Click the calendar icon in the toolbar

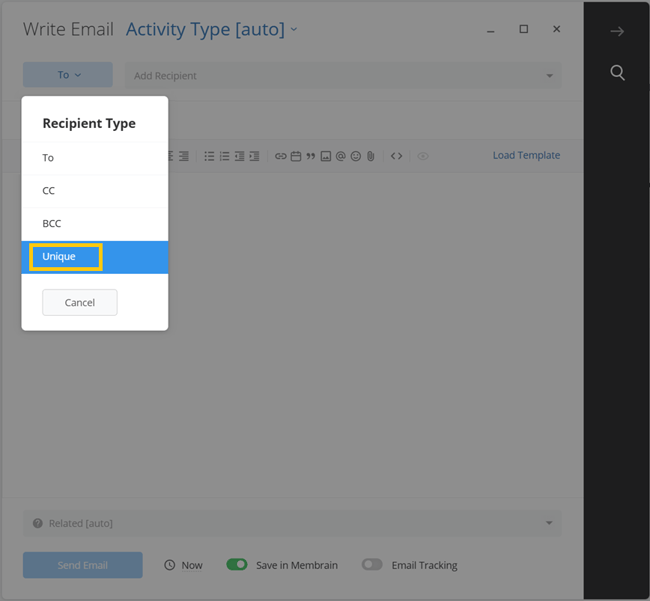pos(296,156)
